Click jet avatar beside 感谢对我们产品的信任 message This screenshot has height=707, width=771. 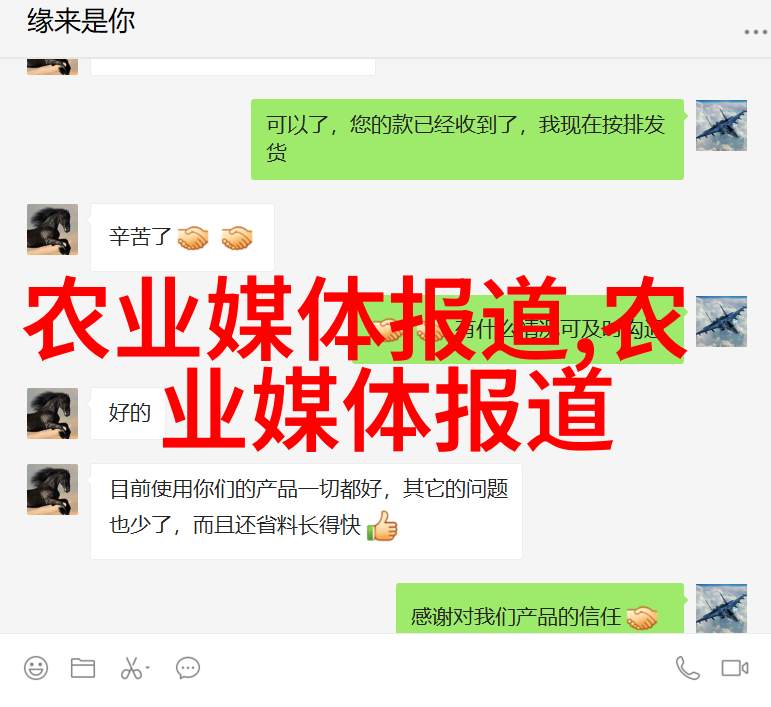[x=721, y=608]
